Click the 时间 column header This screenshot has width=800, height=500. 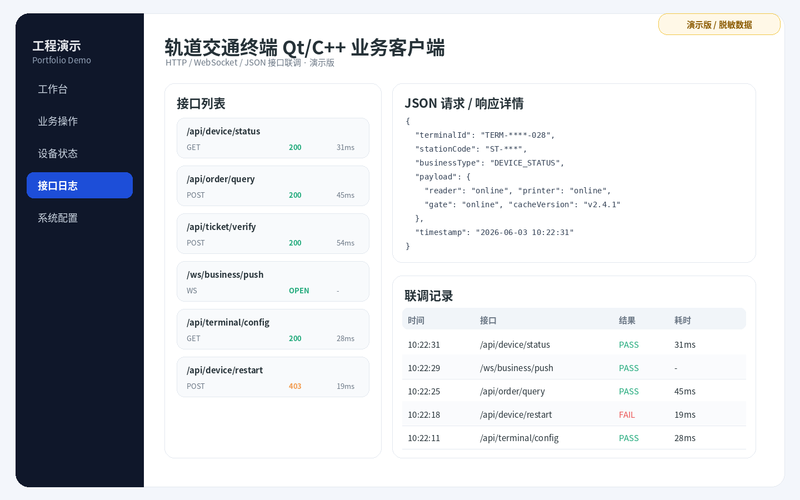click(x=416, y=320)
